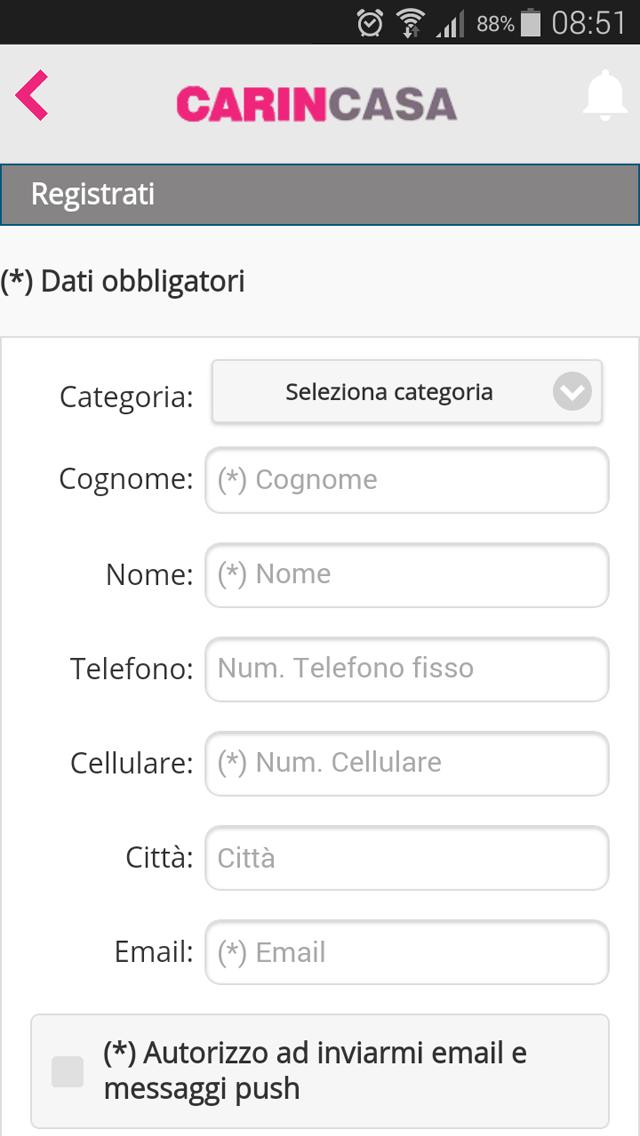Tap the 08:51 clock in status bar
The height and width of the screenshot is (1136, 640).
(x=588, y=23)
